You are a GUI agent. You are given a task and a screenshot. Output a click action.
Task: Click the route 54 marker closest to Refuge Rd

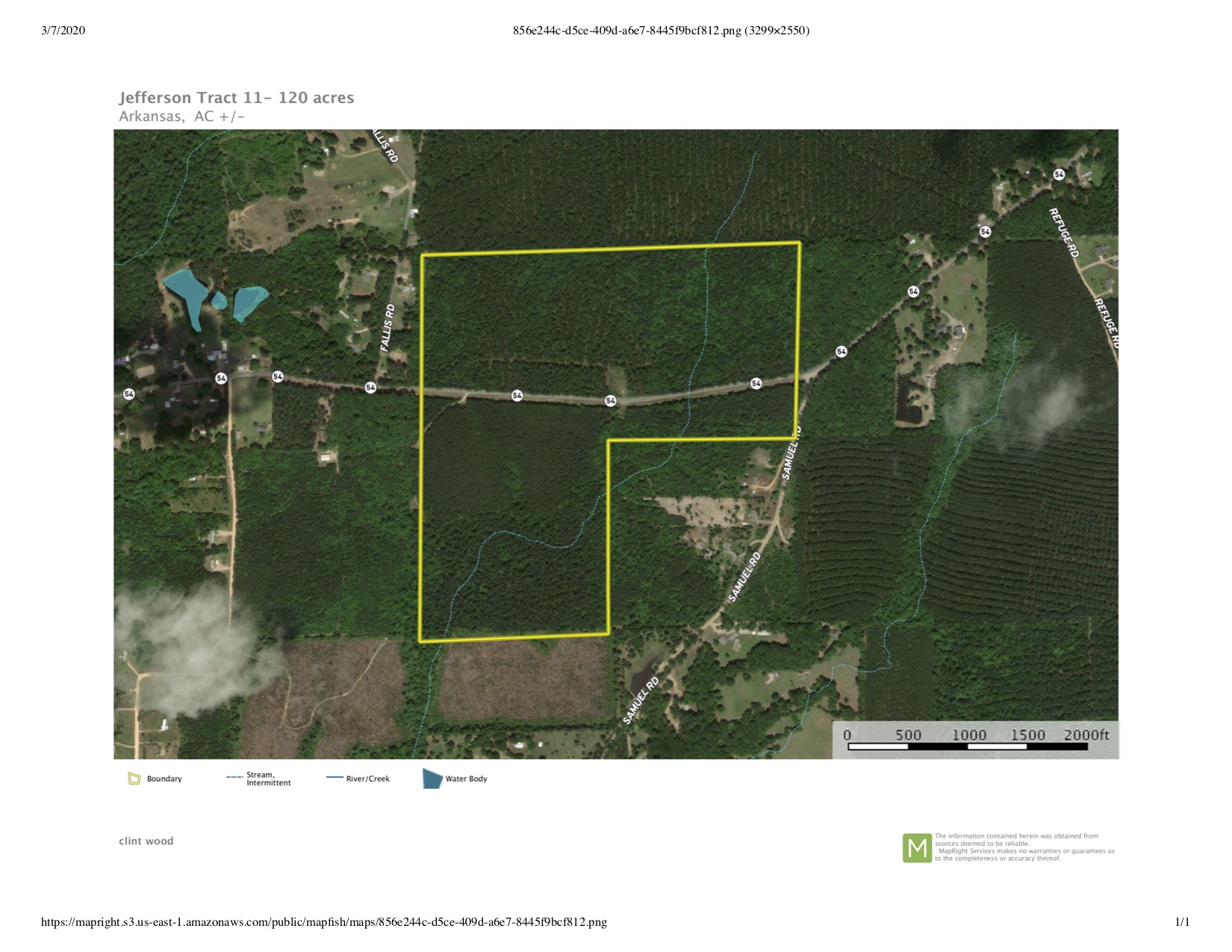point(1059,174)
